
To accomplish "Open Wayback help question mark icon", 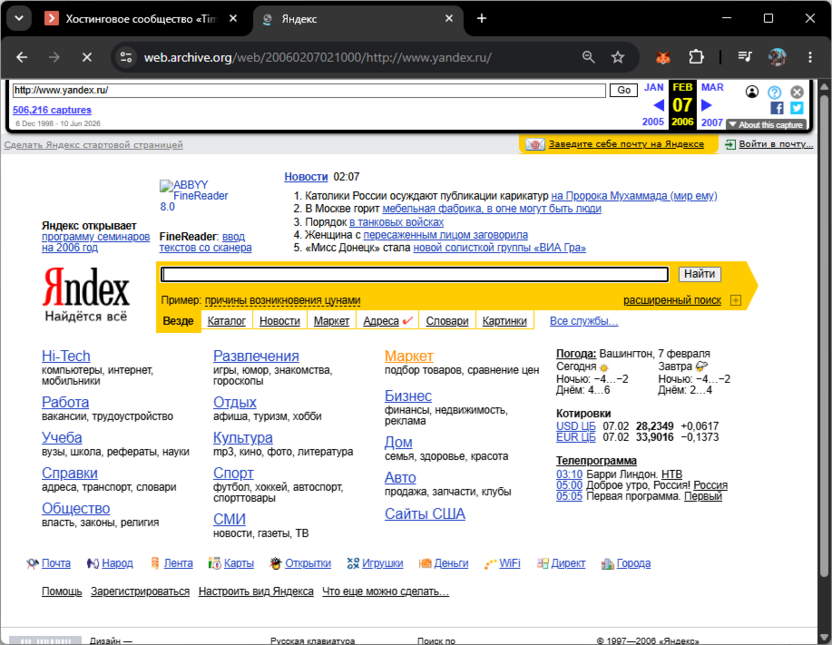I will pyautogui.click(x=775, y=92).
